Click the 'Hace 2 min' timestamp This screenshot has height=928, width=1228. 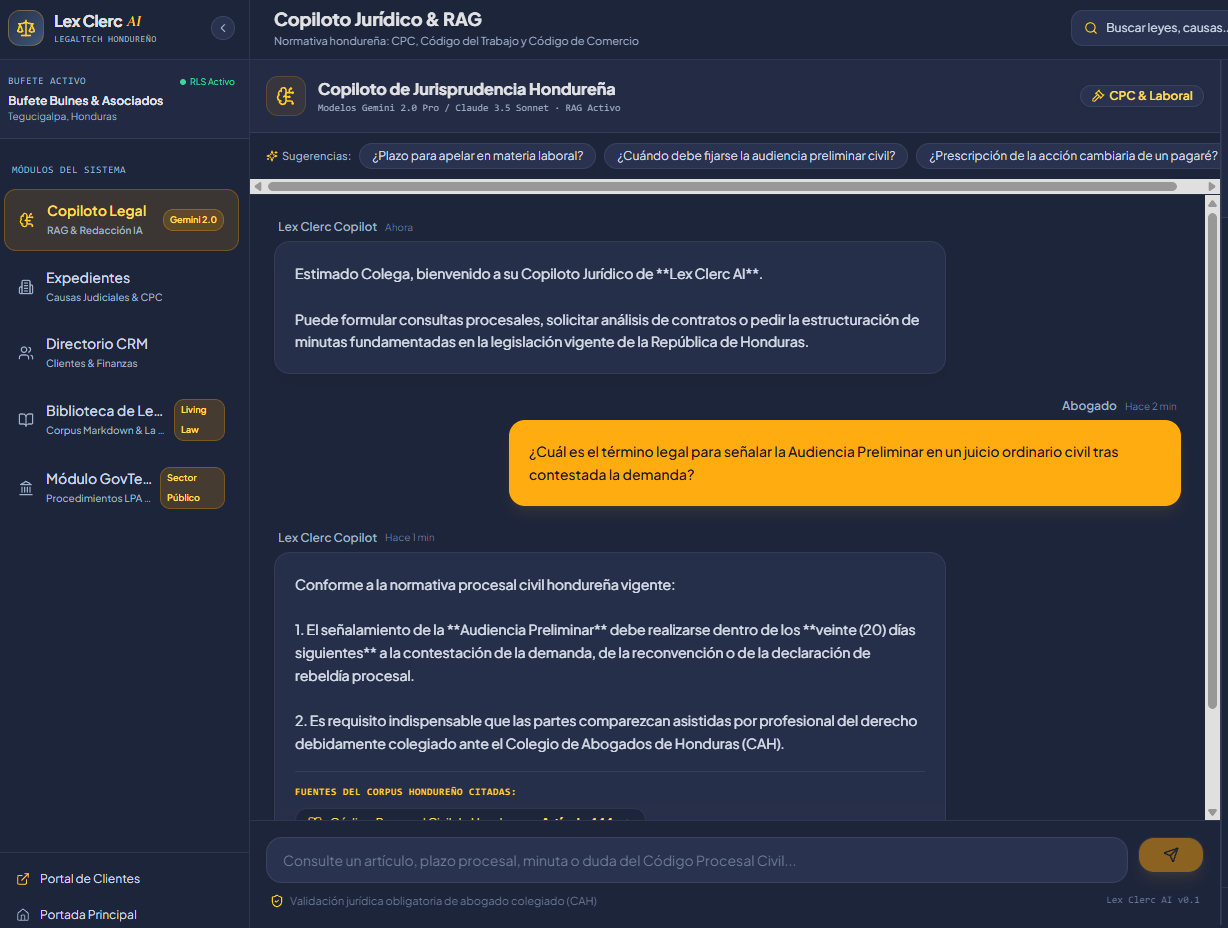click(x=1151, y=407)
